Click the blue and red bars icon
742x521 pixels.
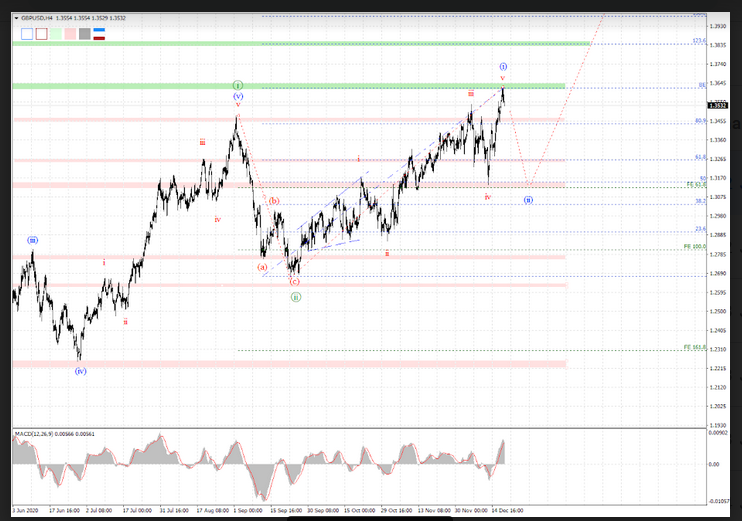[99, 33]
